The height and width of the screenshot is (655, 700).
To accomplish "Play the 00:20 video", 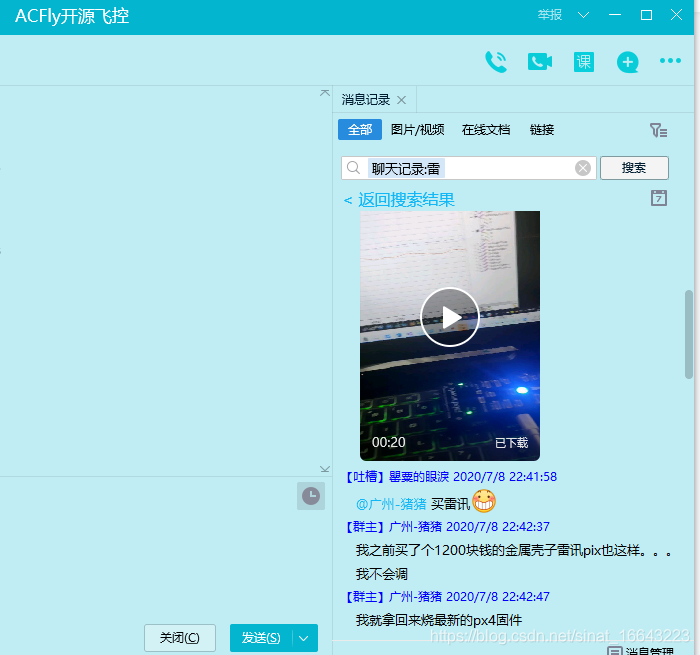I will 450,317.
